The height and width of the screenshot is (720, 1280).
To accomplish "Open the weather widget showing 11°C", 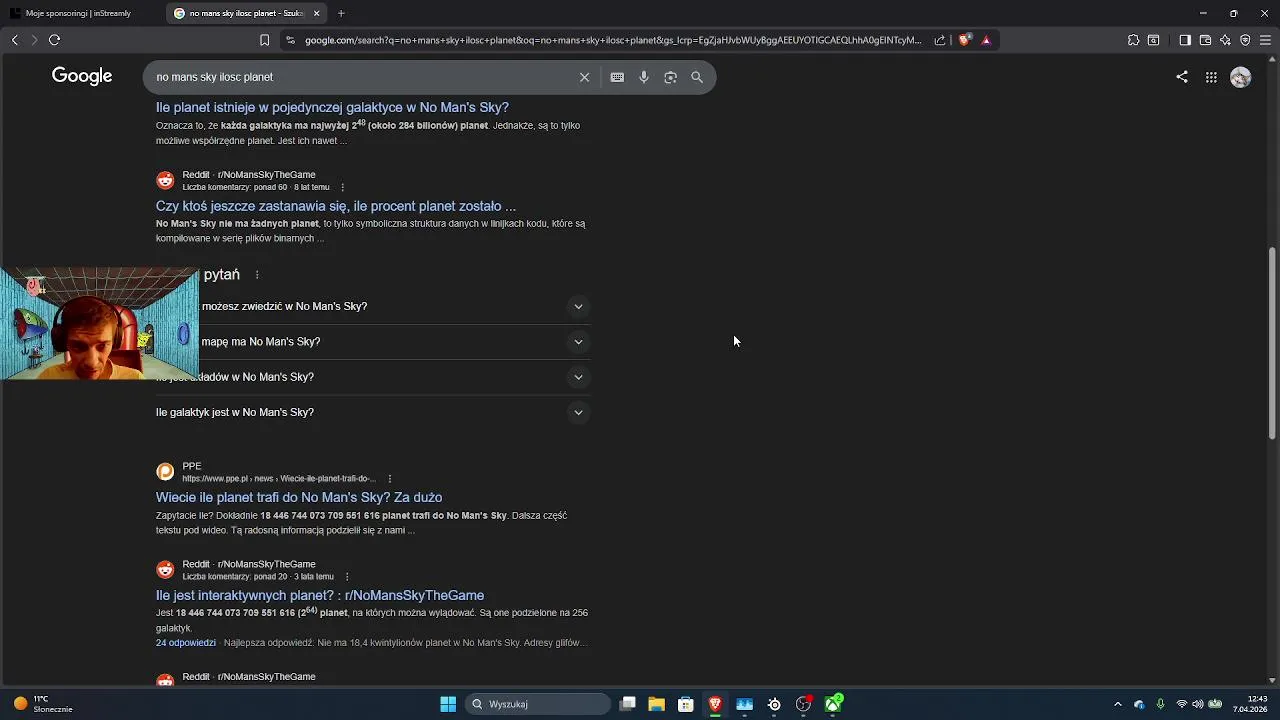I will [x=43, y=704].
